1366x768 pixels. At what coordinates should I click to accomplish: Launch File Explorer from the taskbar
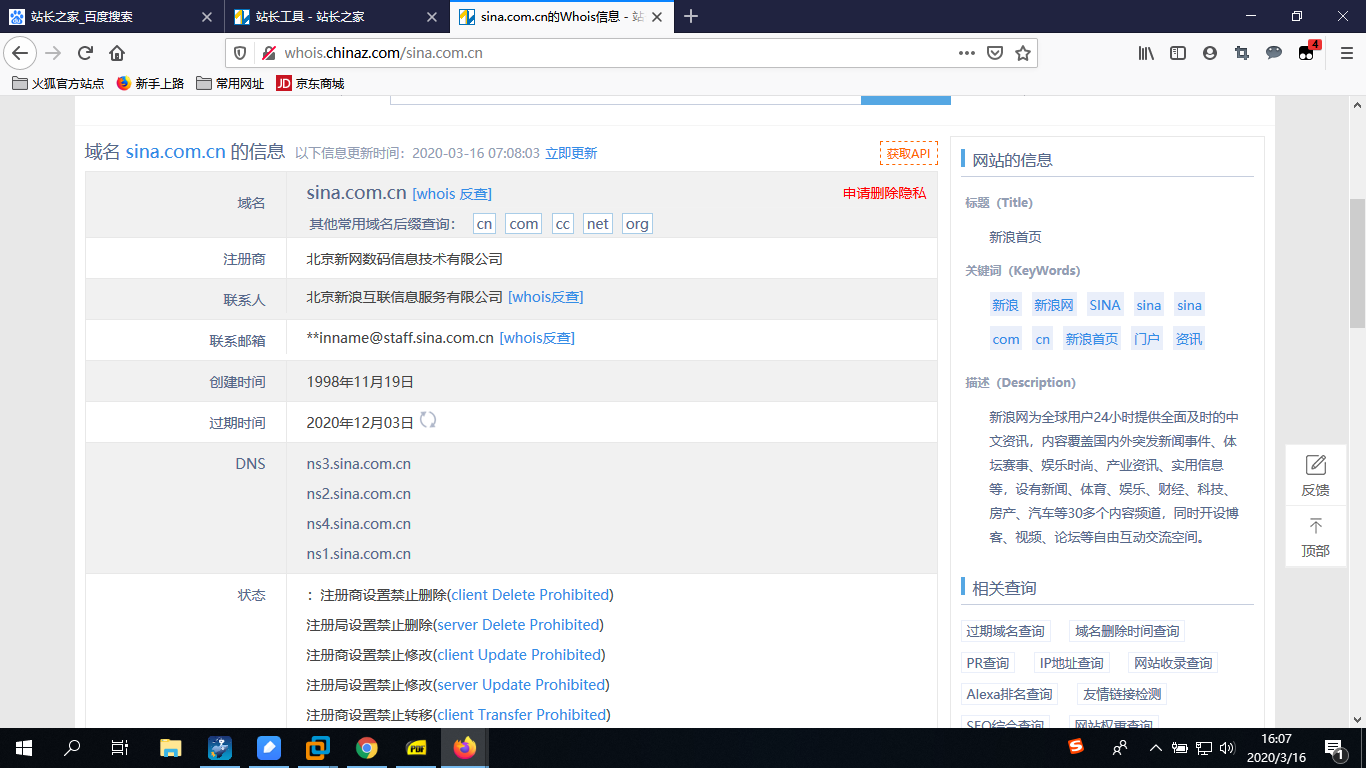[171, 747]
